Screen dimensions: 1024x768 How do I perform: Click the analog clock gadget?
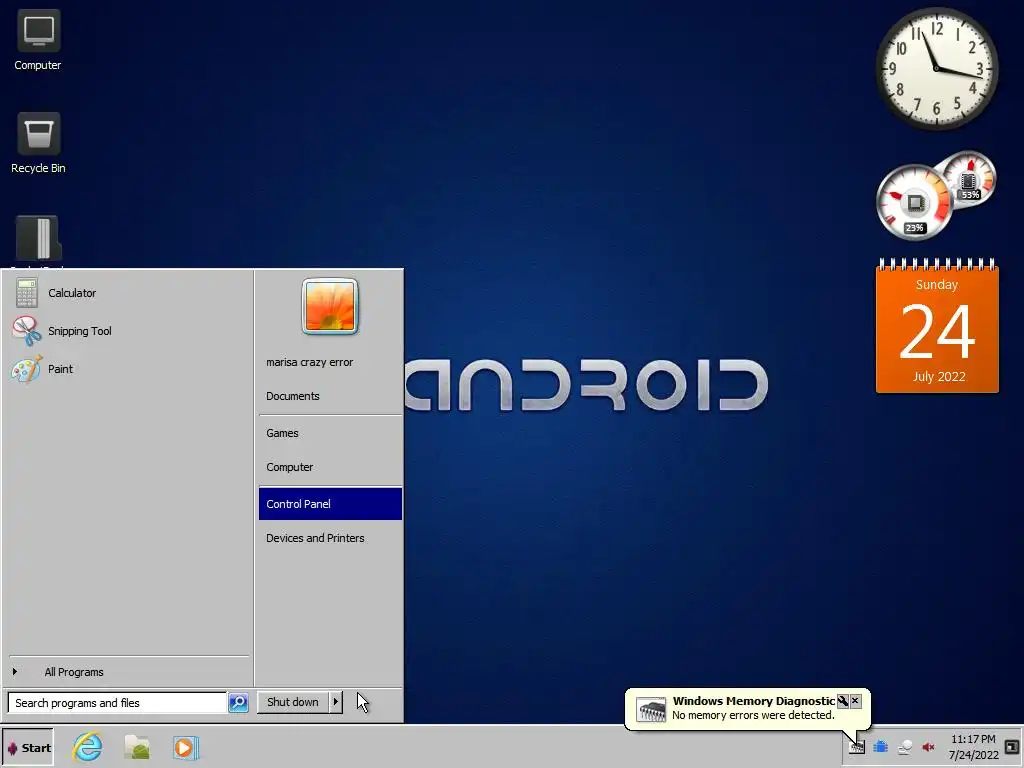(936, 68)
